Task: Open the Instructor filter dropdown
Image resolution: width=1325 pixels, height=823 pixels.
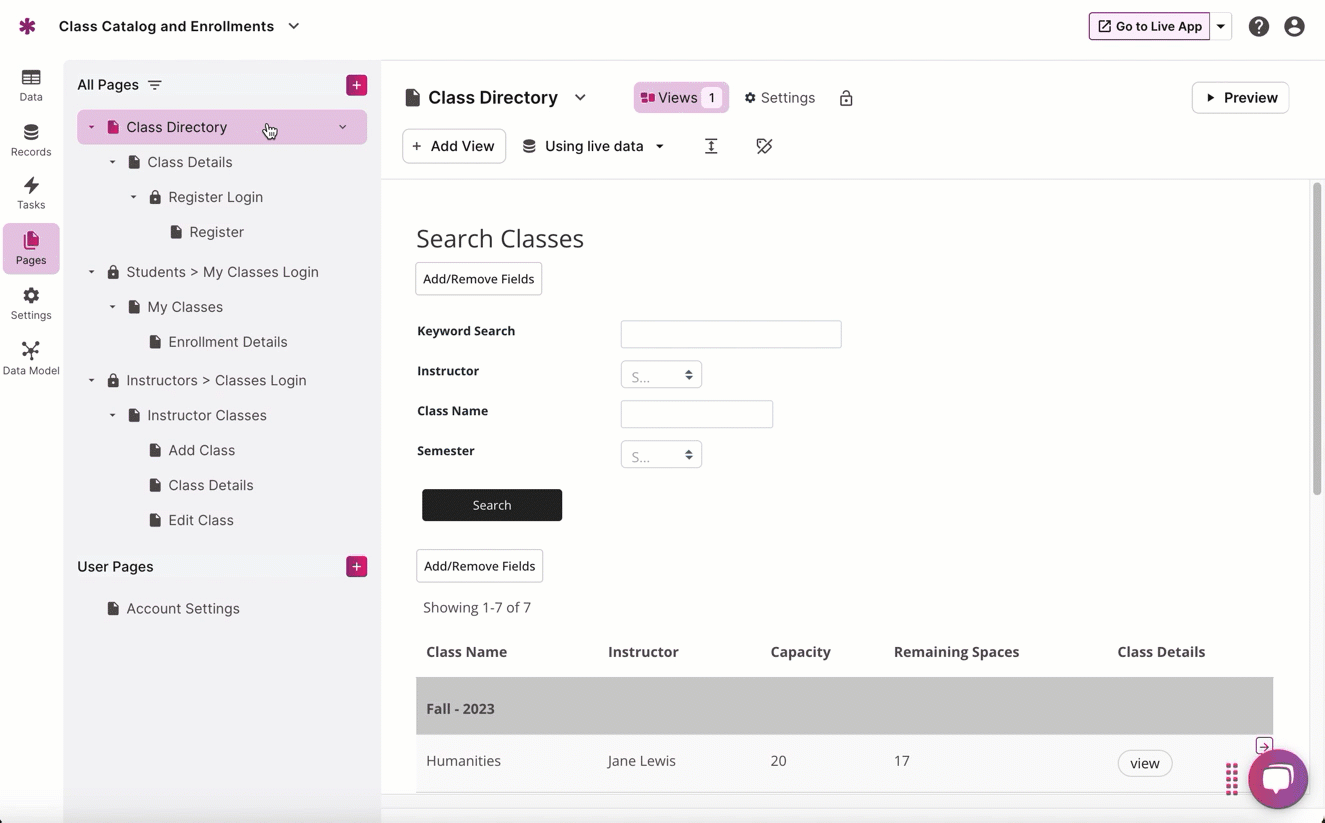Action: point(661,375)
